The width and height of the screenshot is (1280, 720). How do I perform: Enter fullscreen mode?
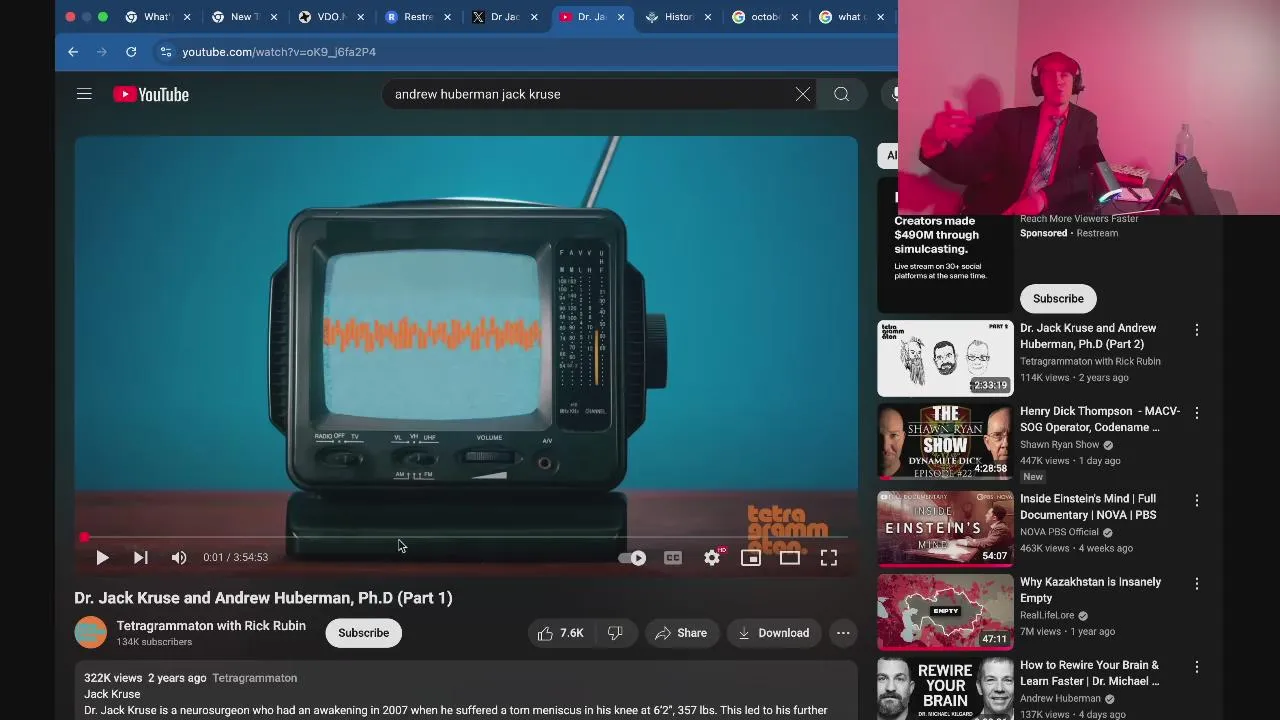pos(829,558)
